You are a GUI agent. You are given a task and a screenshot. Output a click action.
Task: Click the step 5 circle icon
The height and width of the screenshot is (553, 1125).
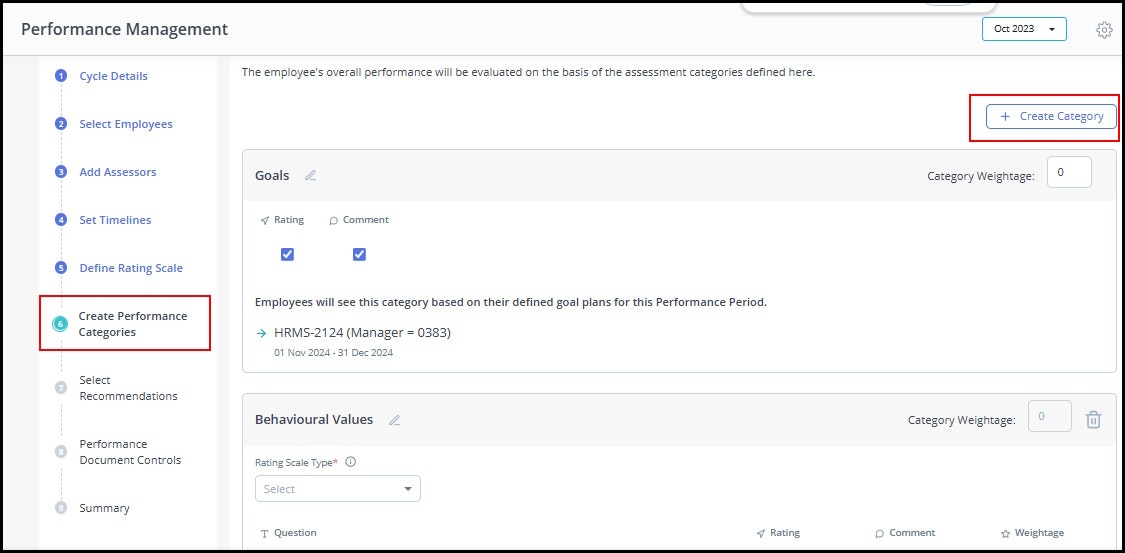point(61,268)
